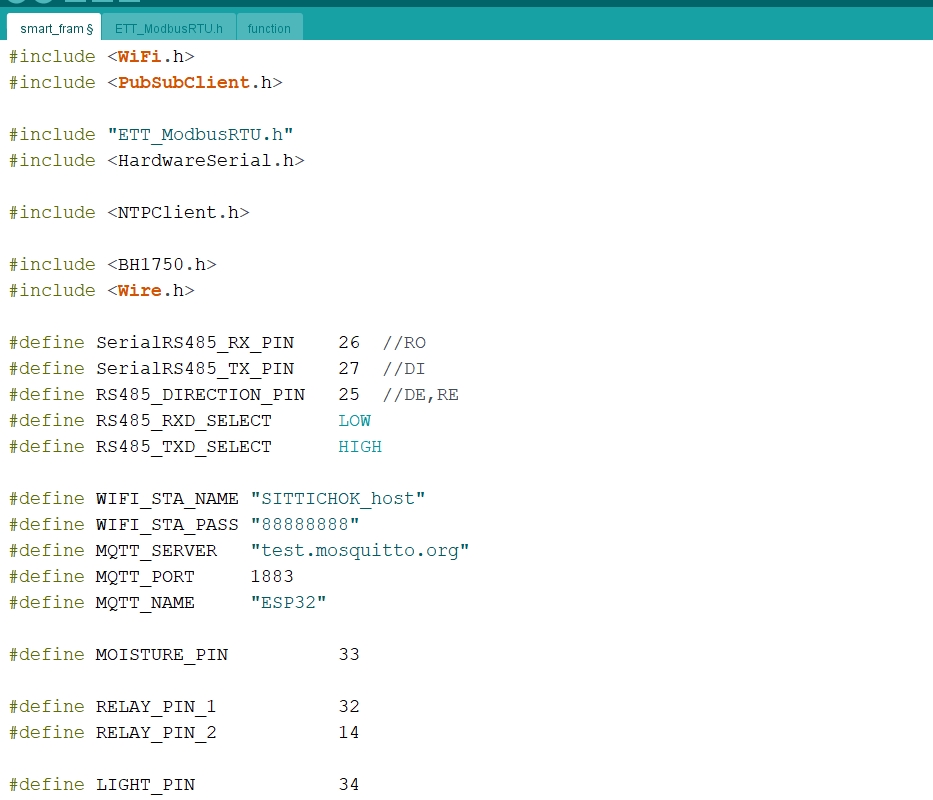Click the HIGH value of RS485_TXD_SELECT

click(360, 447)
